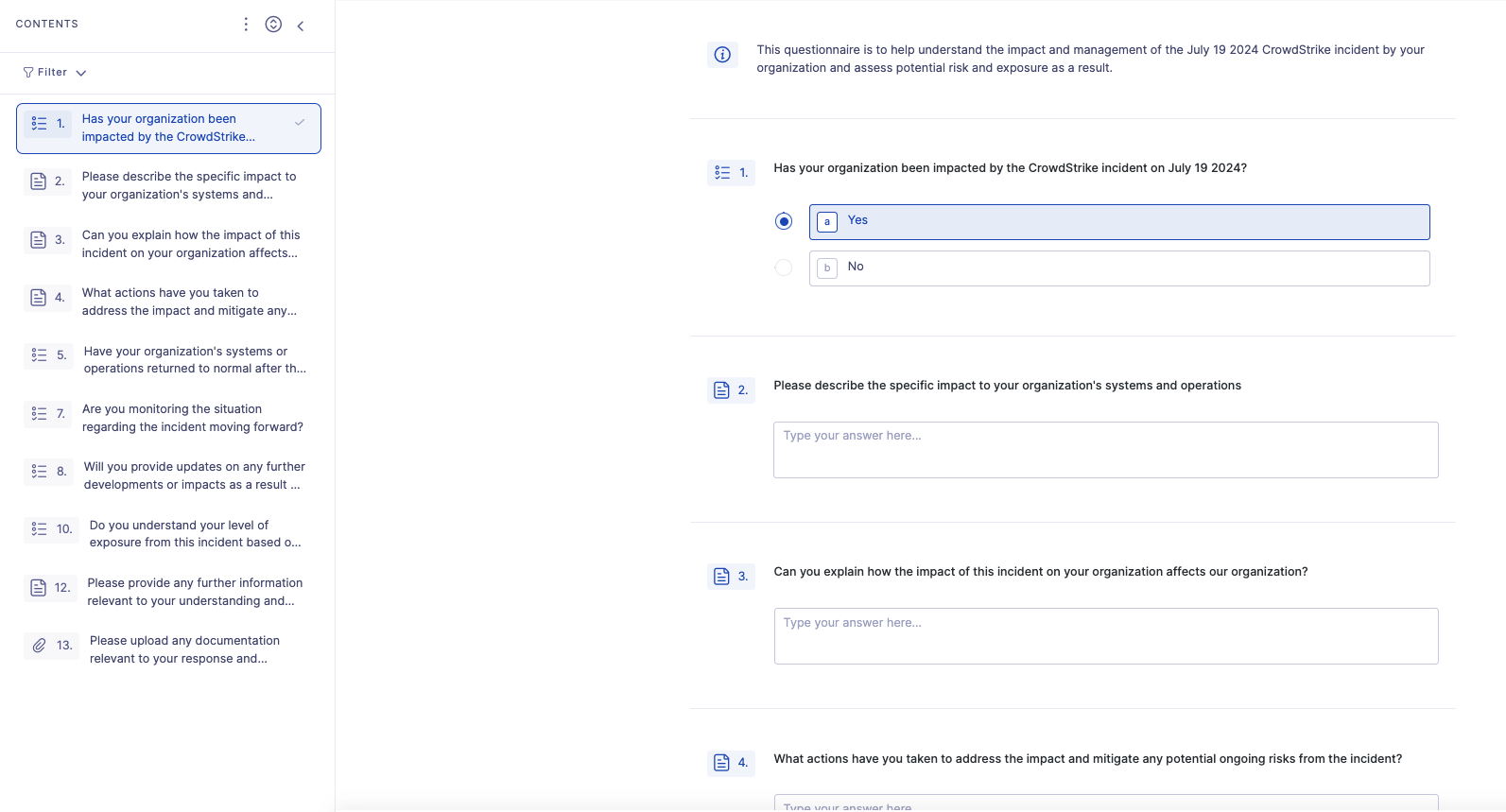Screen dimensions: 1506x812
Task: Click answer field for question 2 specific impact
Action: point(1106,450)
